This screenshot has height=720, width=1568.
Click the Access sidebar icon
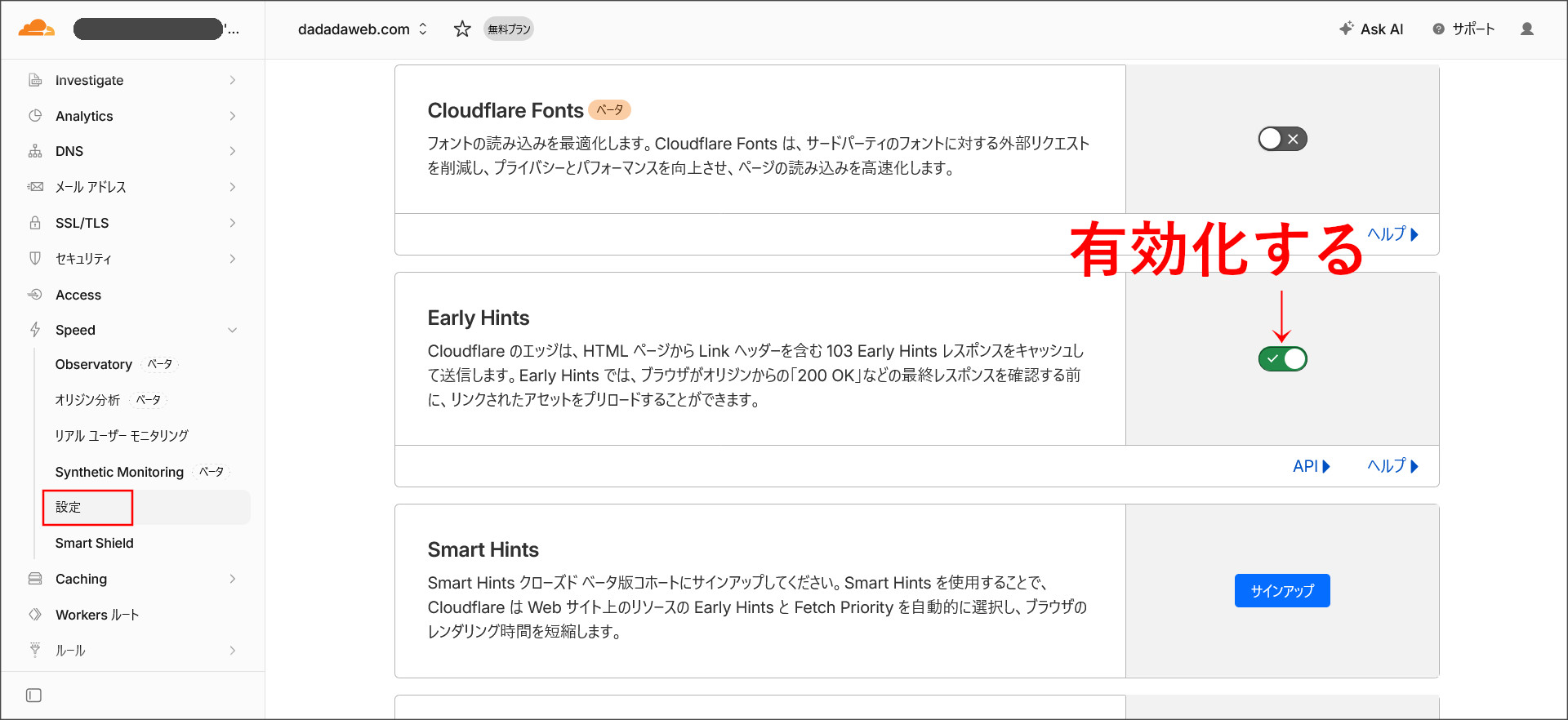35,295
